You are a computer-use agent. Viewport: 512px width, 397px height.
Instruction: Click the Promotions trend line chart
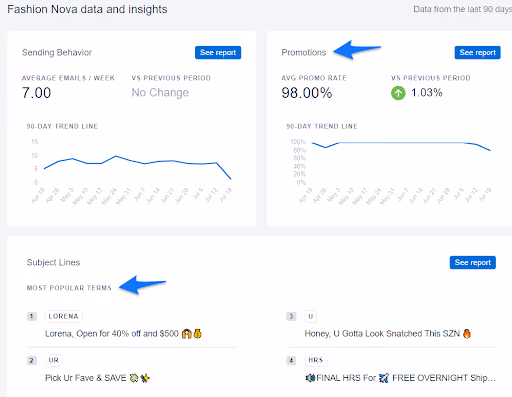391,172
